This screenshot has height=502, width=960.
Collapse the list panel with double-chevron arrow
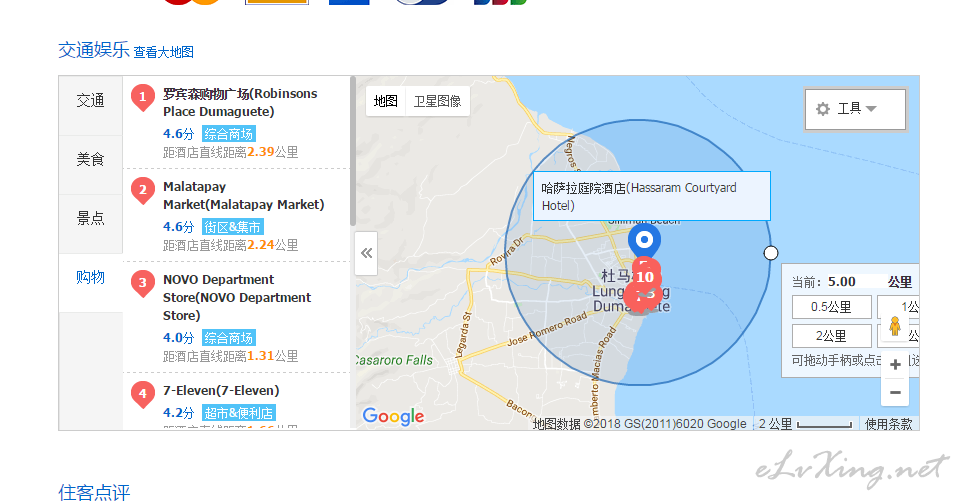[366, 253]
